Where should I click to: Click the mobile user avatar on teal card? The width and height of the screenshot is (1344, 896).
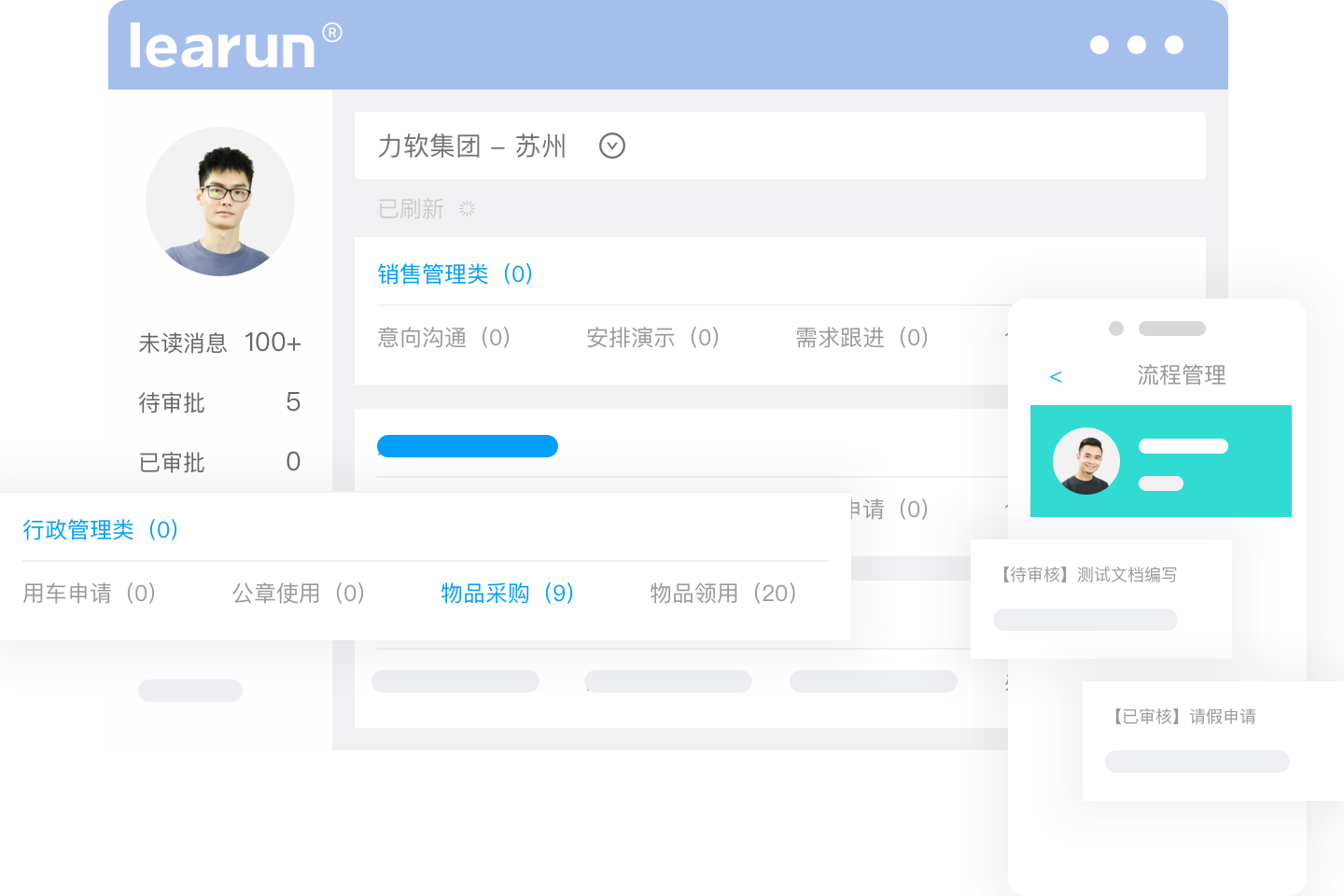coord(1086,461)
